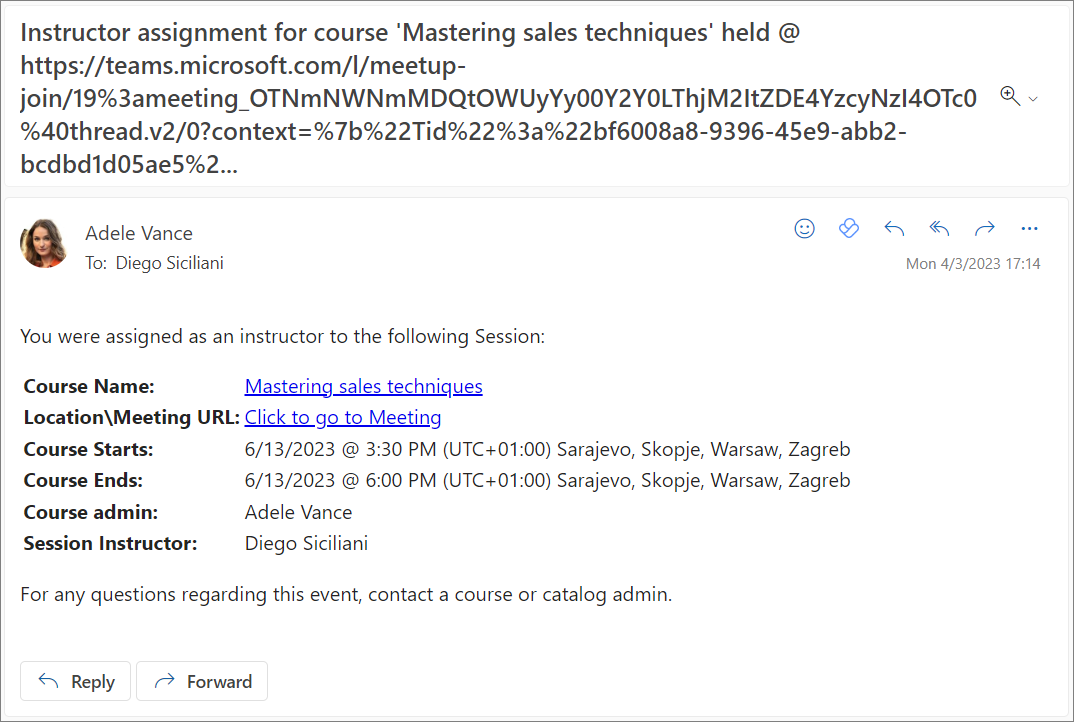Image resolution: width=1074 pixels, height=722 pixels.
Task: Click the reply all double-arrow icon
Action: pos(939,229)
